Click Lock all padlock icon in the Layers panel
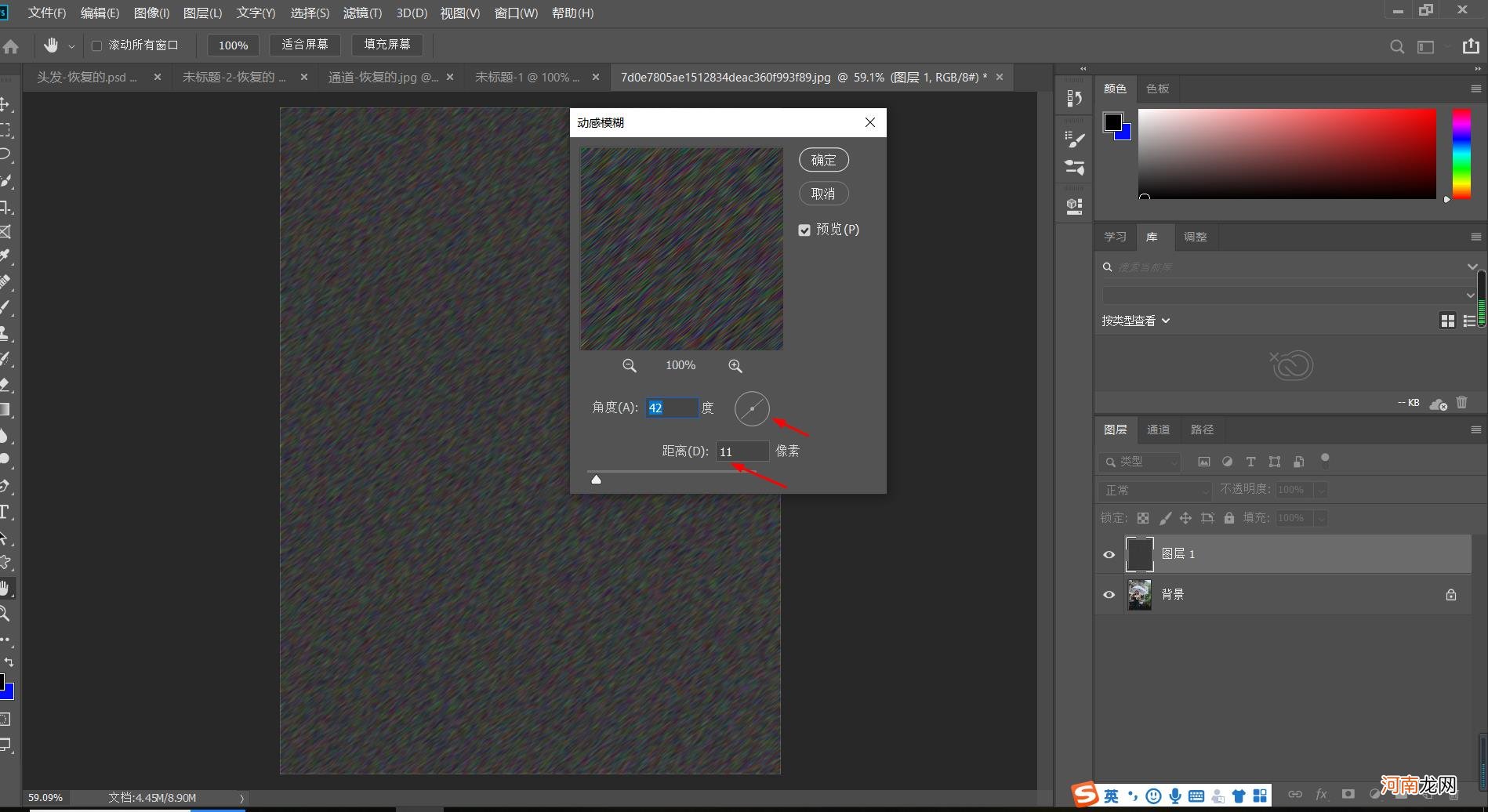Screen dimensions: 1488x812 point(1229,518)
